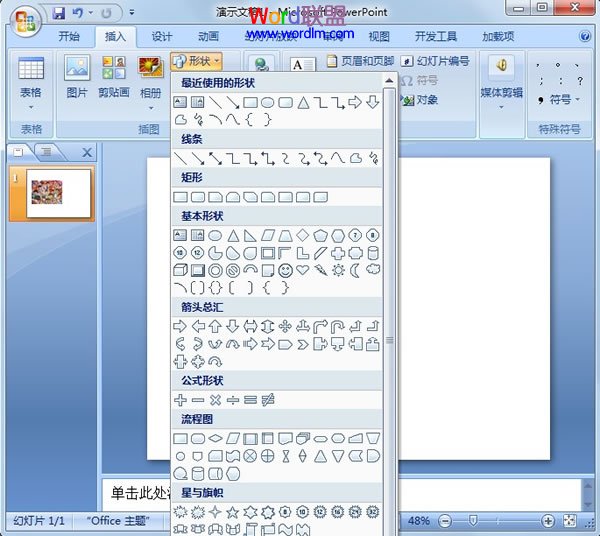This screenshot has width=600, height=536.
Task: Expand the 媒体剪辑 dropdown arrow
Action: pyautogui.click(x=501, y=108)
